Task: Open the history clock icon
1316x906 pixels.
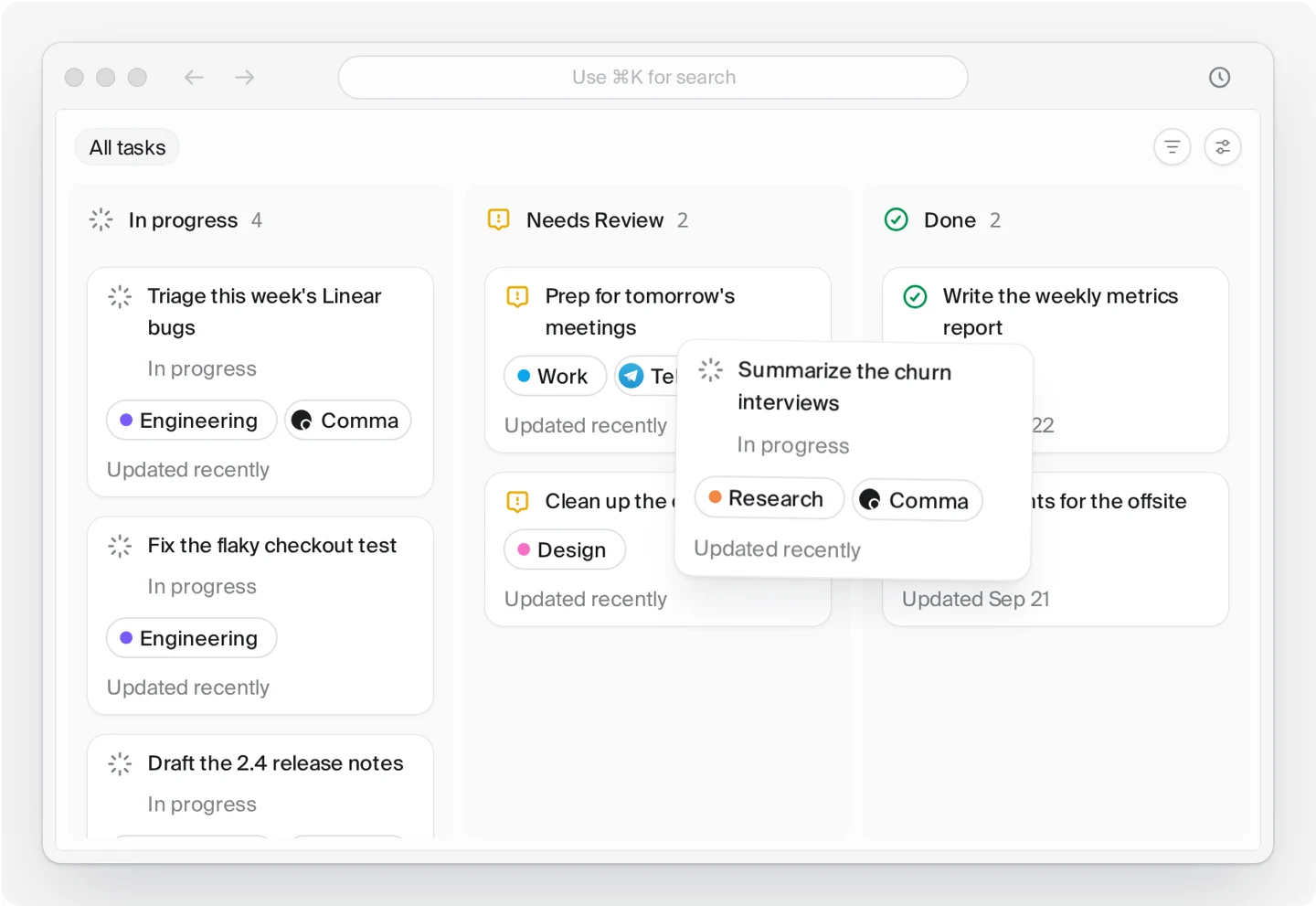Action: pos(1219,78)
